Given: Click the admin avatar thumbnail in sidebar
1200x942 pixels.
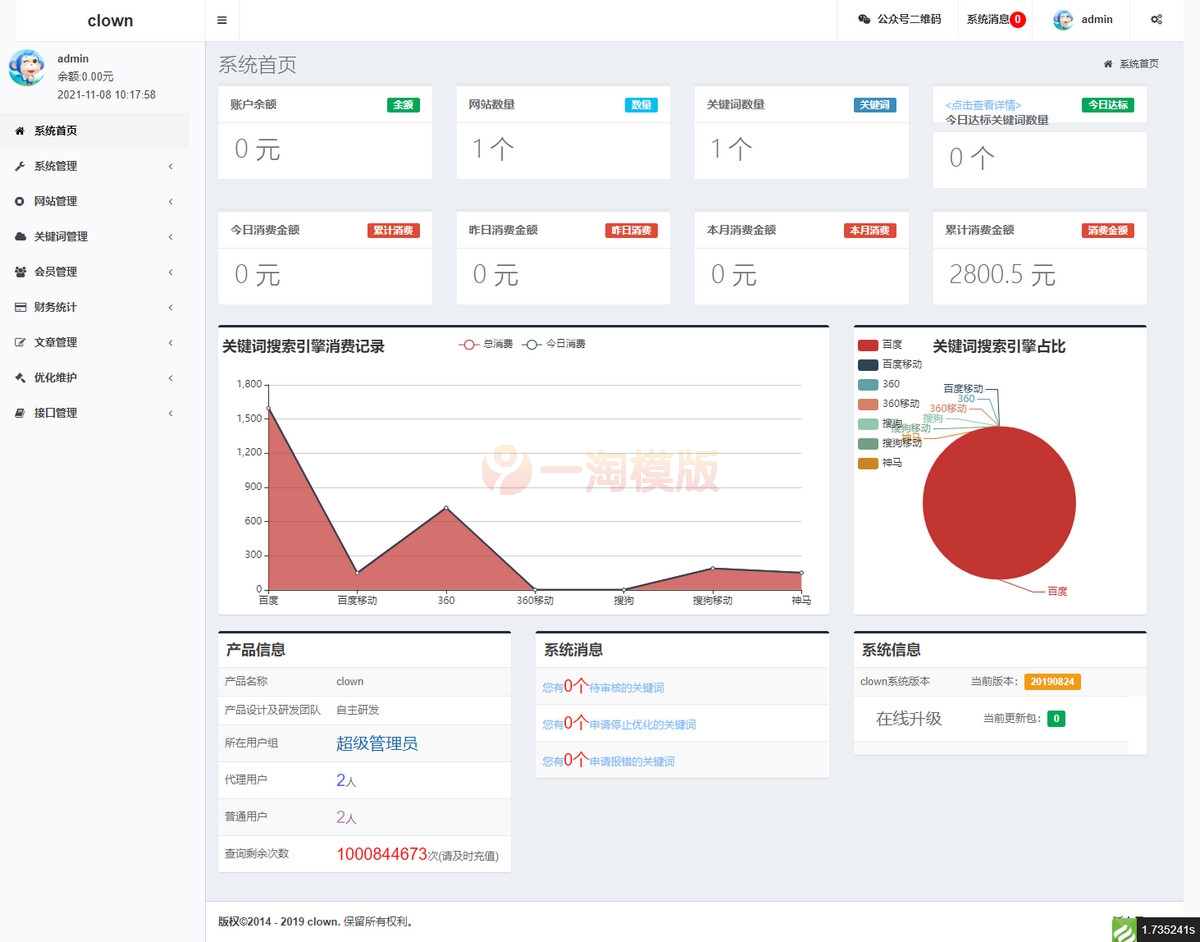Looking at the screenshot, I should pyautogui.click(x=28, y=70).
